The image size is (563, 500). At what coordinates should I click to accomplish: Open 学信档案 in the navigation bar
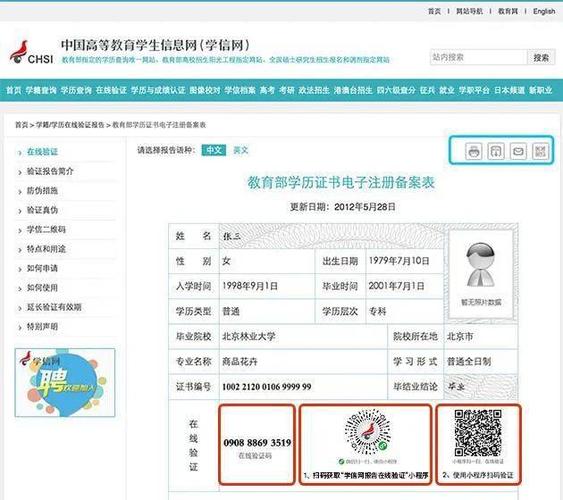[240, 90]
